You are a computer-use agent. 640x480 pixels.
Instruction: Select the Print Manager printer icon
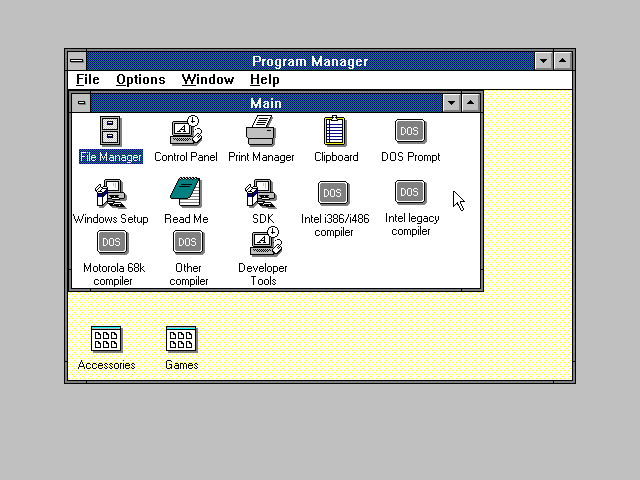click(261, 131)
